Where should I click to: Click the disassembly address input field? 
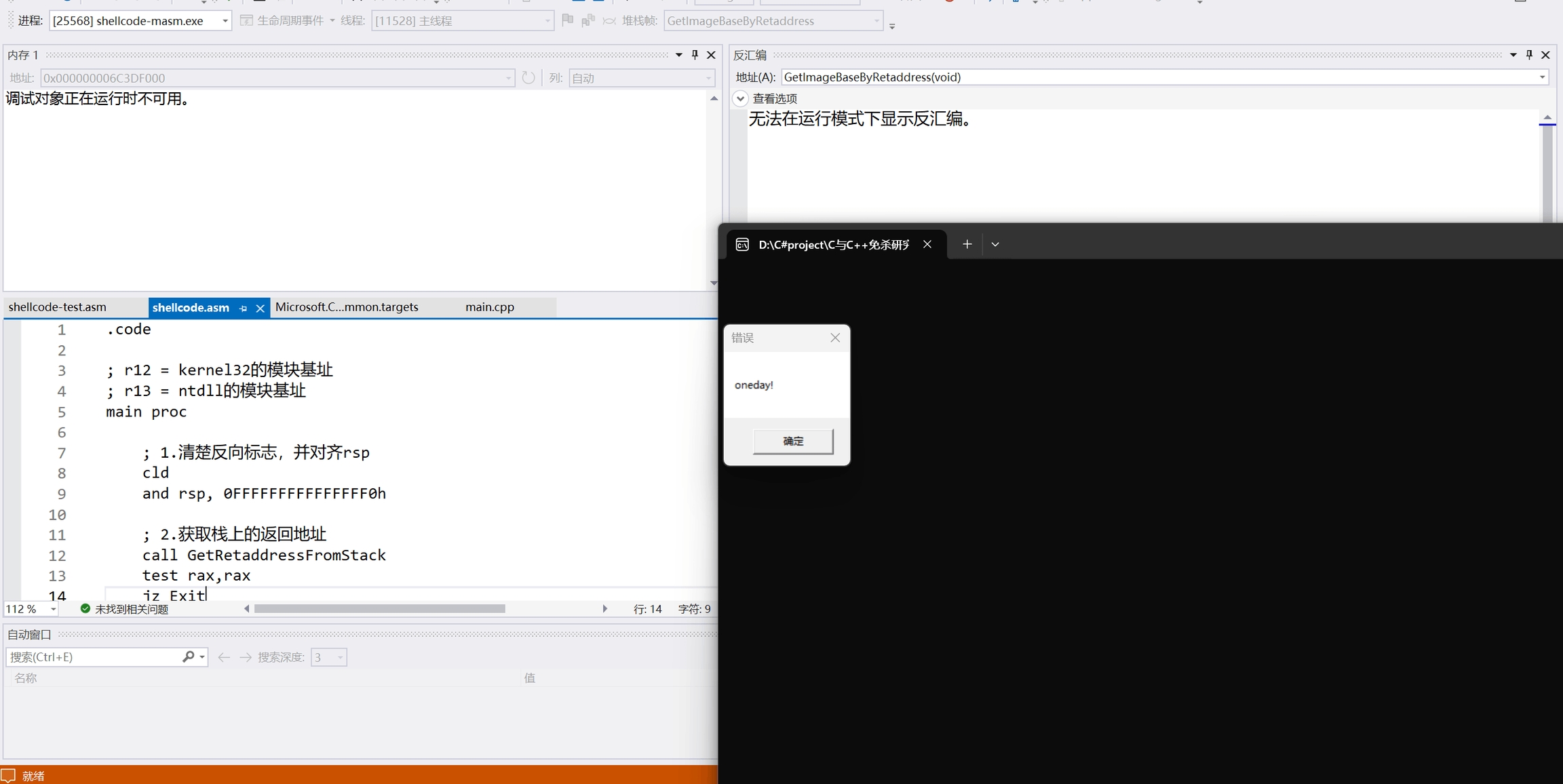(x=1153, y=77)
